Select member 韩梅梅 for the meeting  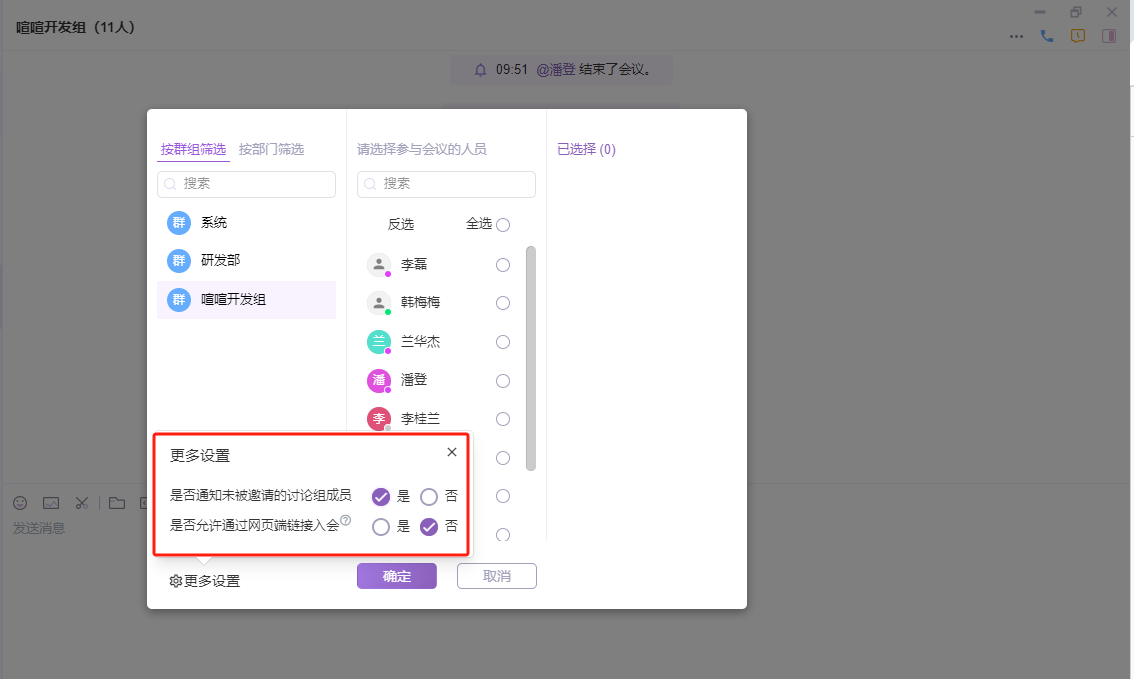click(x=503, y=303)
